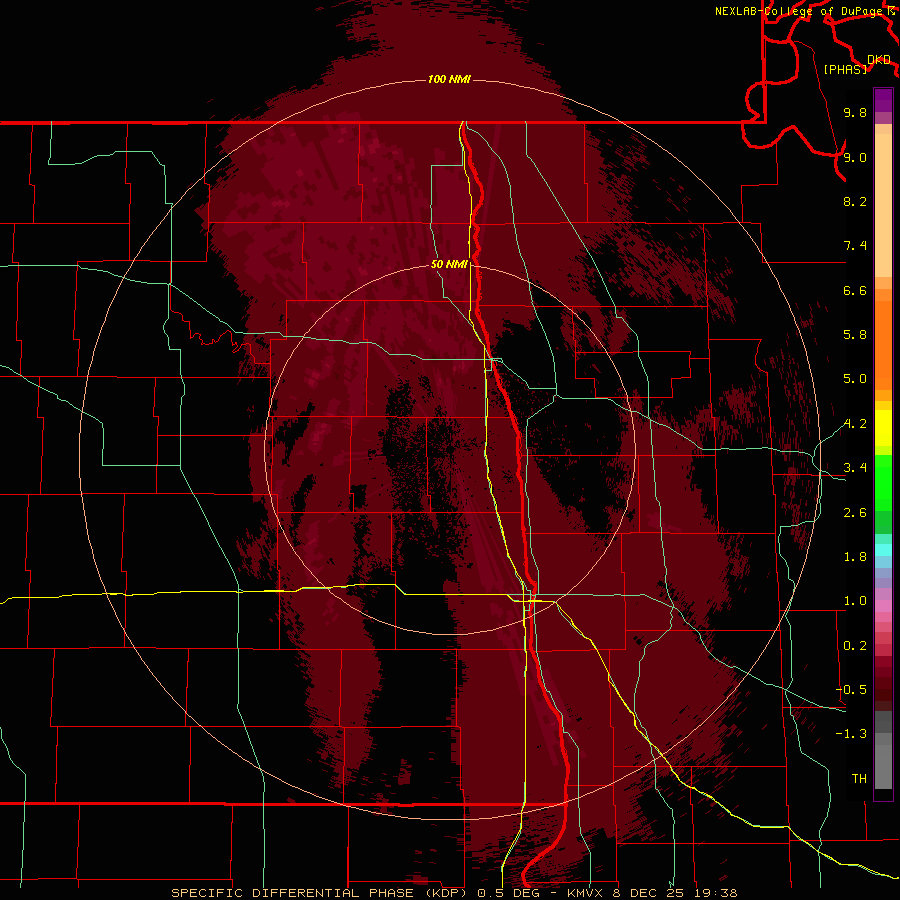Click the 100 NMI range ring label
The width and height of the screenshot is (900, 900).
click(x=449, y=79)
